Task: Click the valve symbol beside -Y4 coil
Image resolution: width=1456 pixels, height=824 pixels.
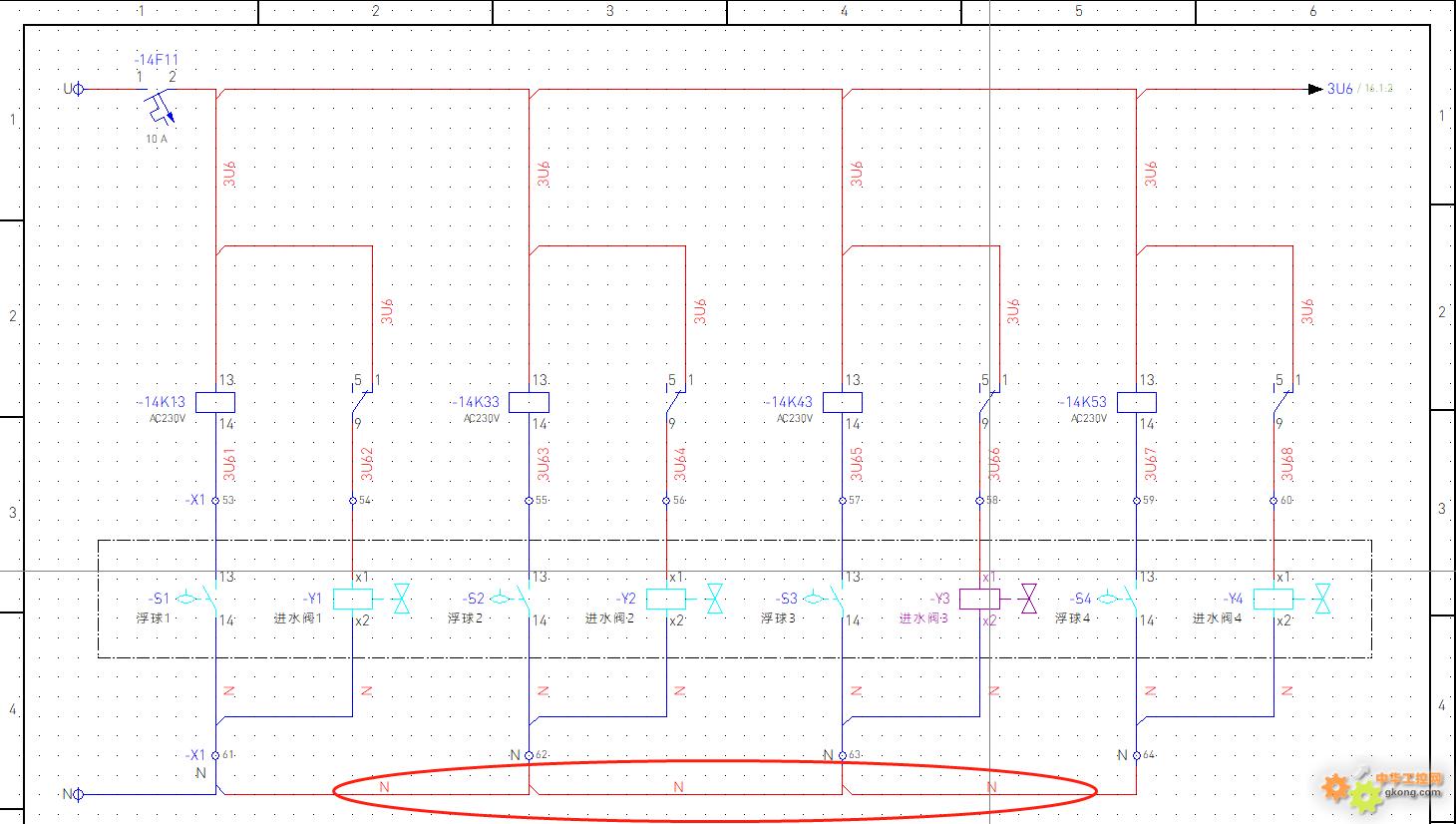Action: click(1322, 599)
